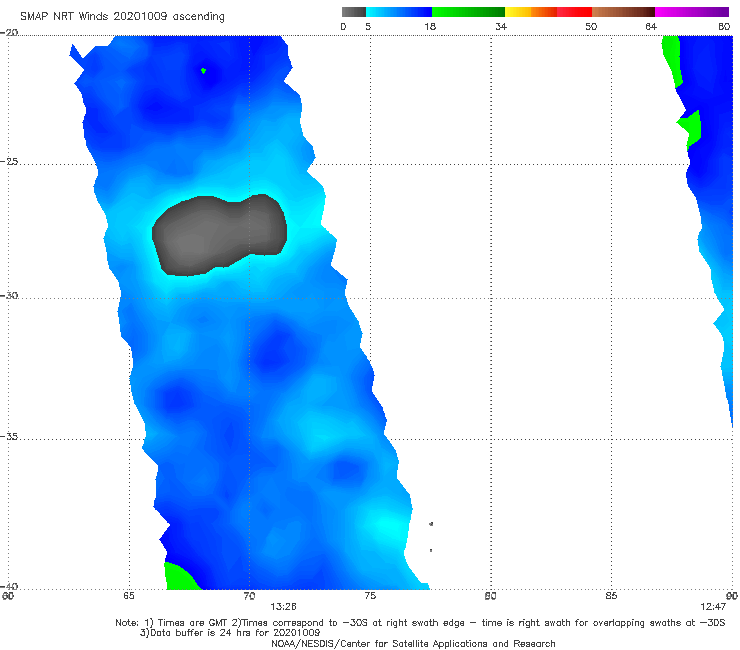Click the title 'SMAP NRT Winds 20201009 ascending'
This screenshot has height=650, width=740.
pyautogui.click(x=122, y=16)
